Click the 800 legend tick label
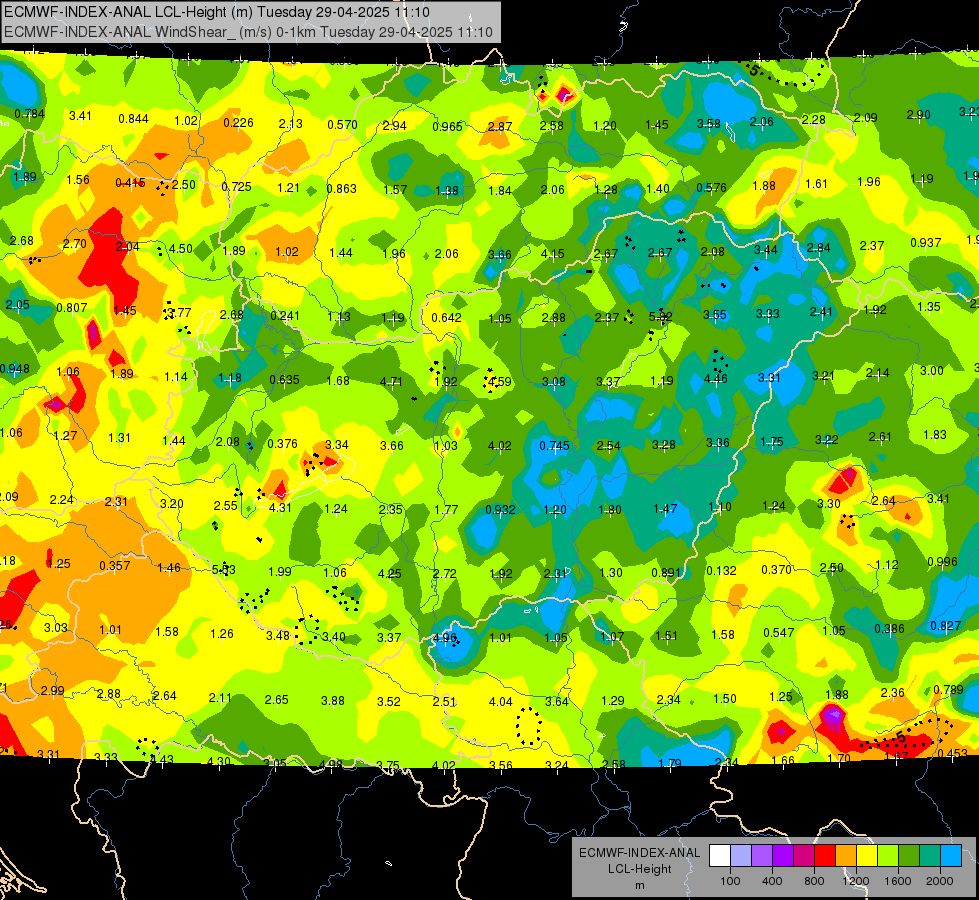This screenshot has width=979, height=900. point(814,881)
